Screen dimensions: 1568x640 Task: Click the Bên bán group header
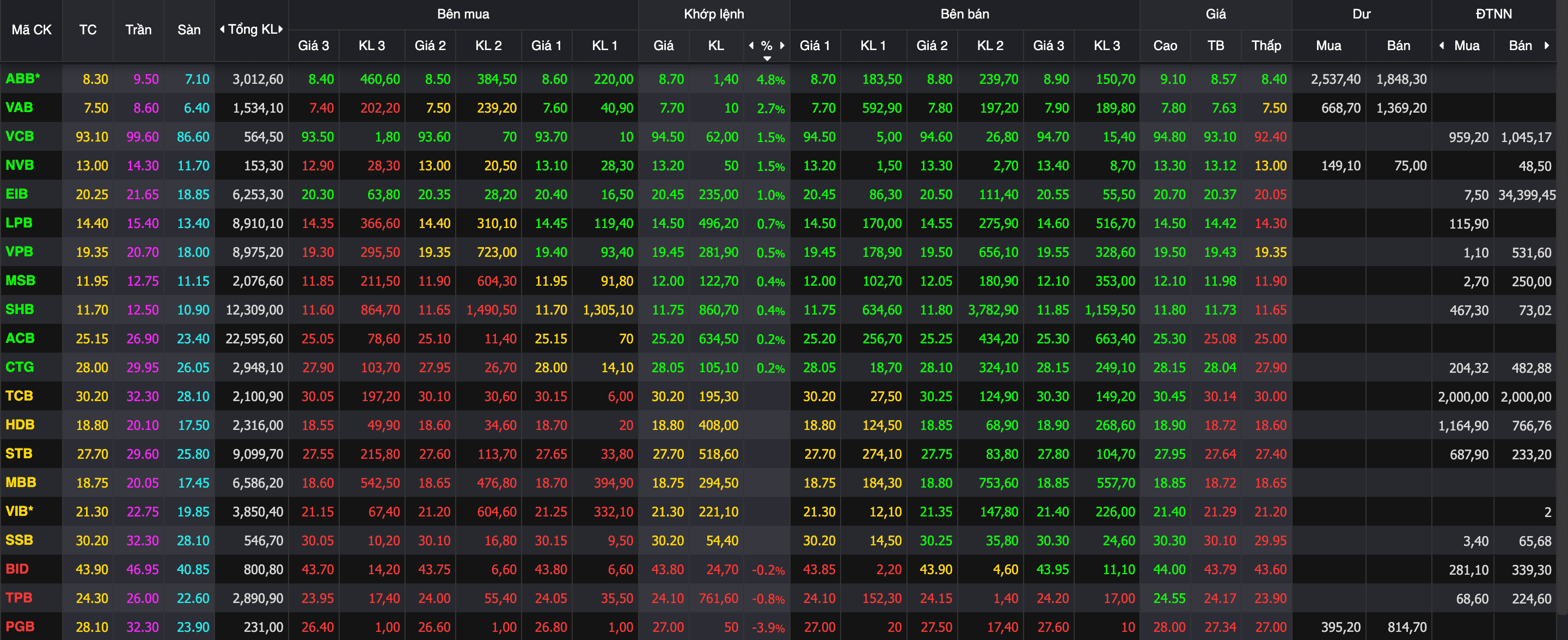coord(965,14)
